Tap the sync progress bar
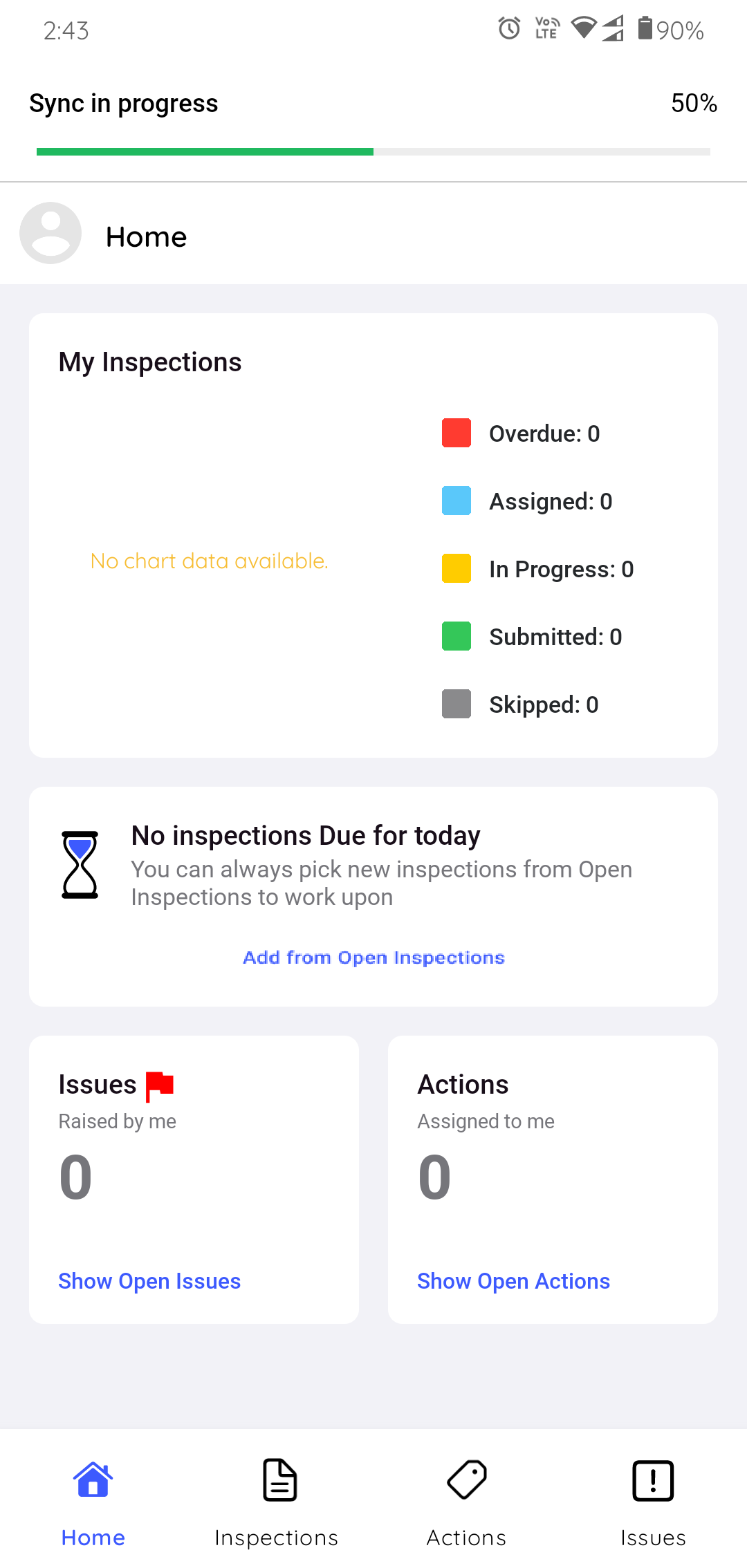This screenshot has width=747, height=1568. pos(373,151)
